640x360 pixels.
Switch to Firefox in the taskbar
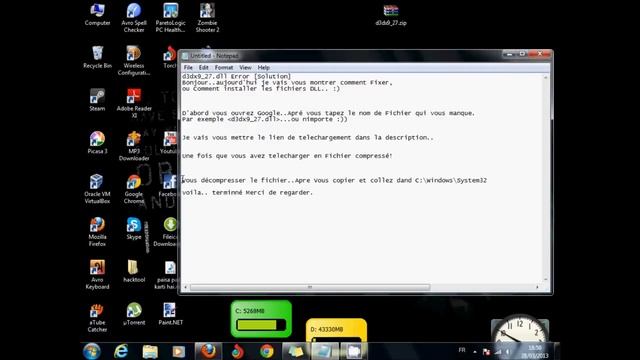point(208,351)
